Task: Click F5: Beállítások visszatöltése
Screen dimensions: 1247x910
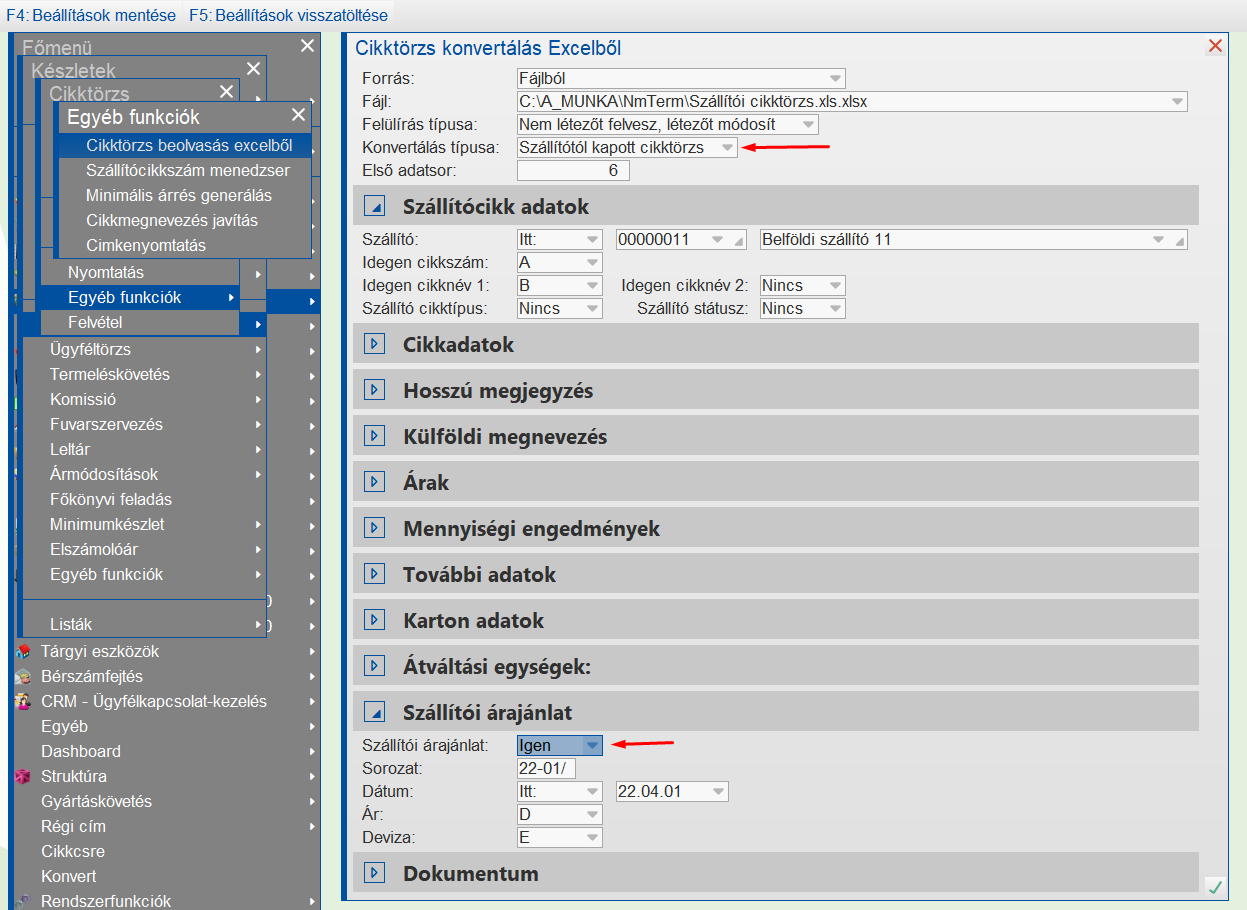Action: click(289, 16)
